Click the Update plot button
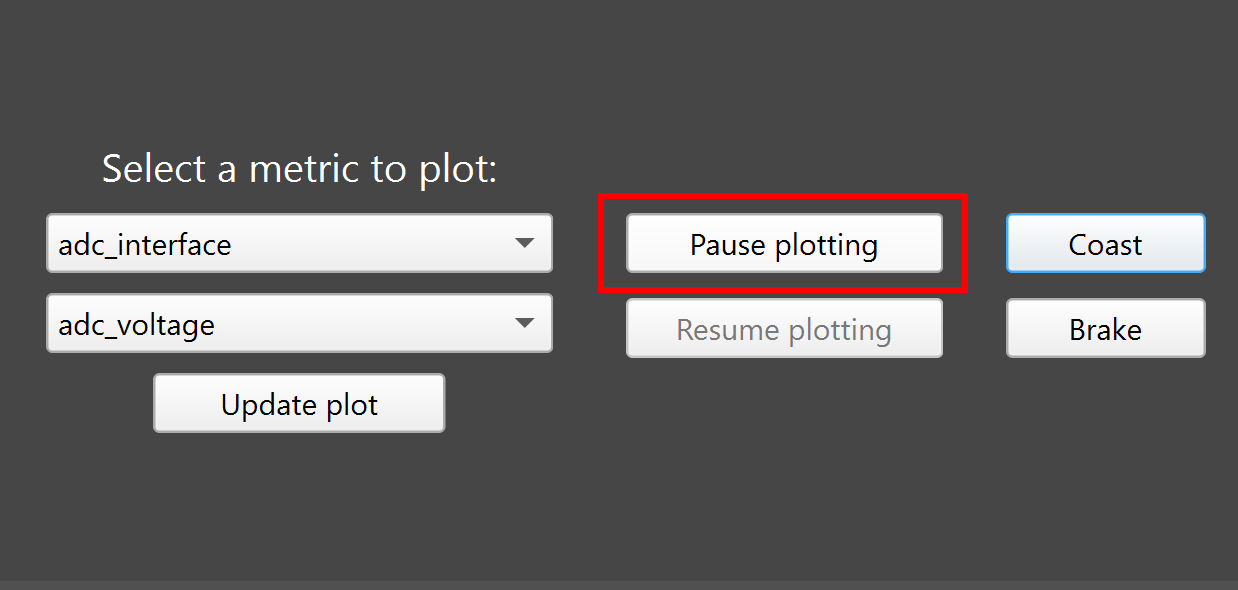The image size is (1238, 590). tap(299, 403)
